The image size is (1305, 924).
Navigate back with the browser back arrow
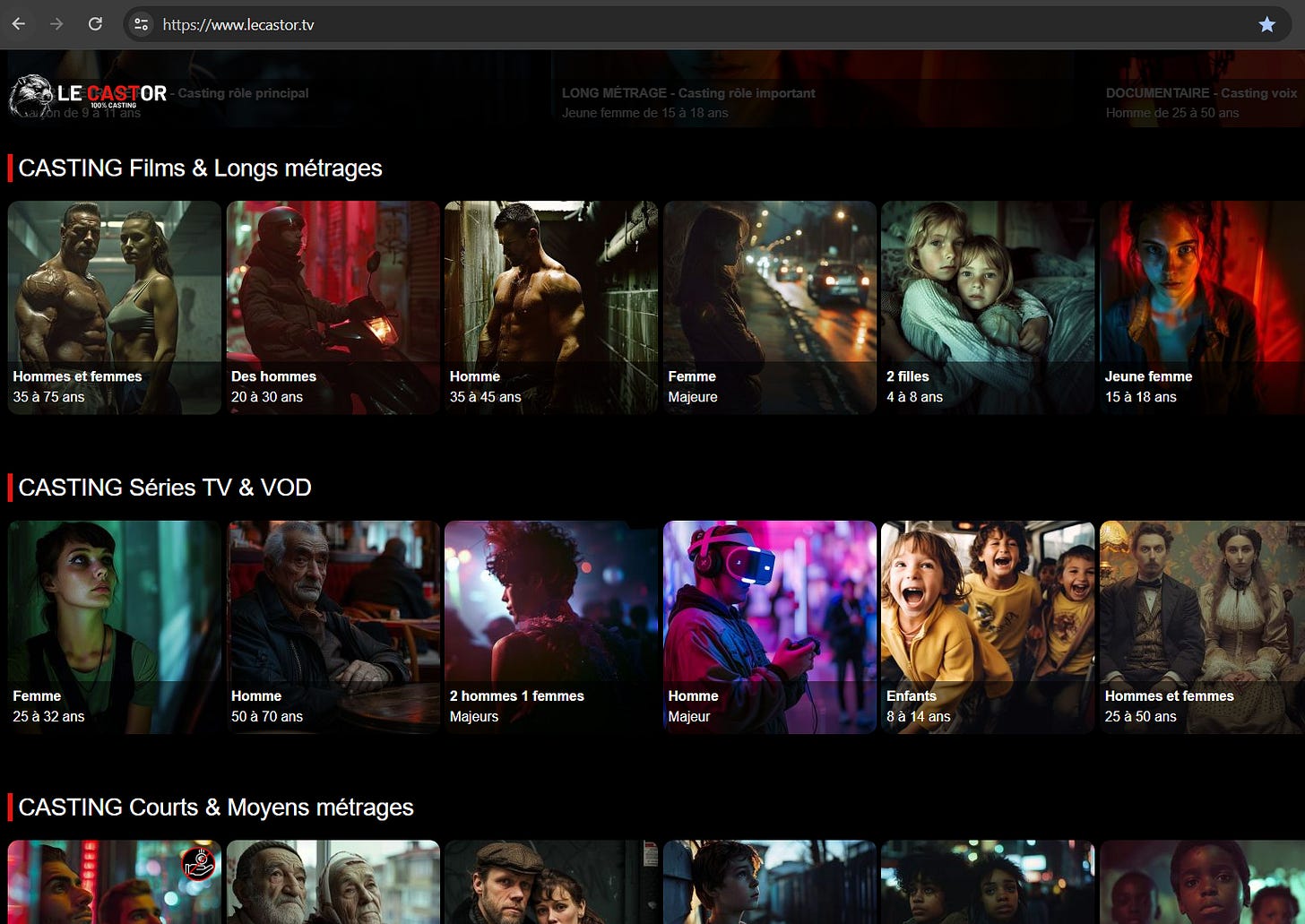[19, 24]
